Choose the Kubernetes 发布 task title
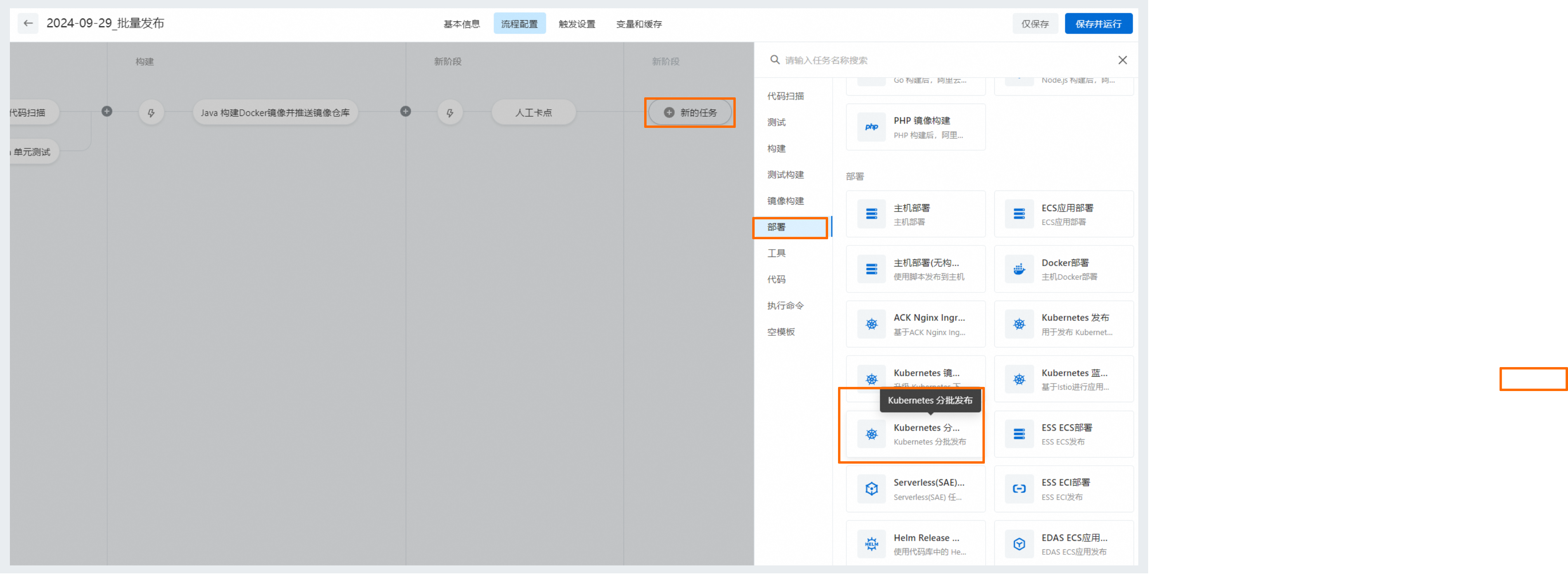This screenshot has width=1568, height=575. (x=1075, y=318)
